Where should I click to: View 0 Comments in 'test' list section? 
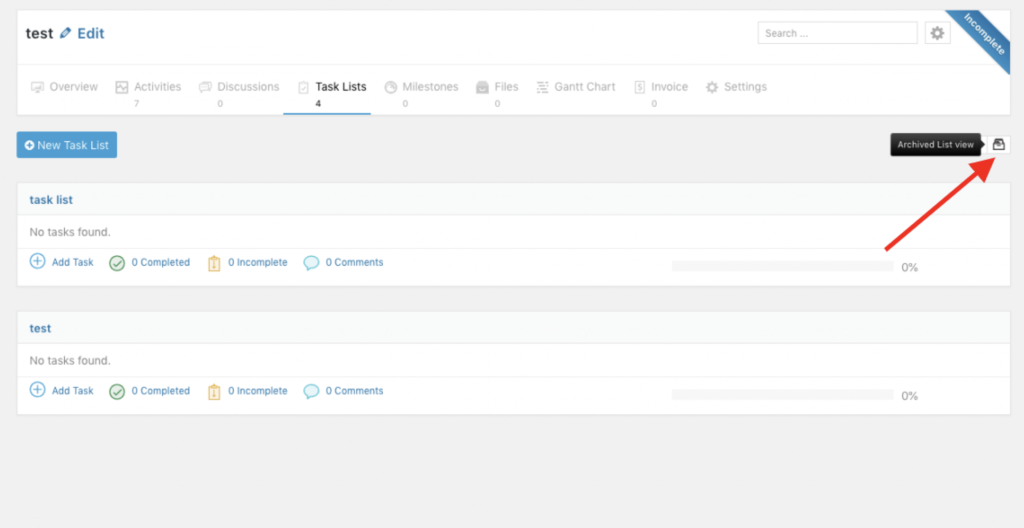click(355, 391)
